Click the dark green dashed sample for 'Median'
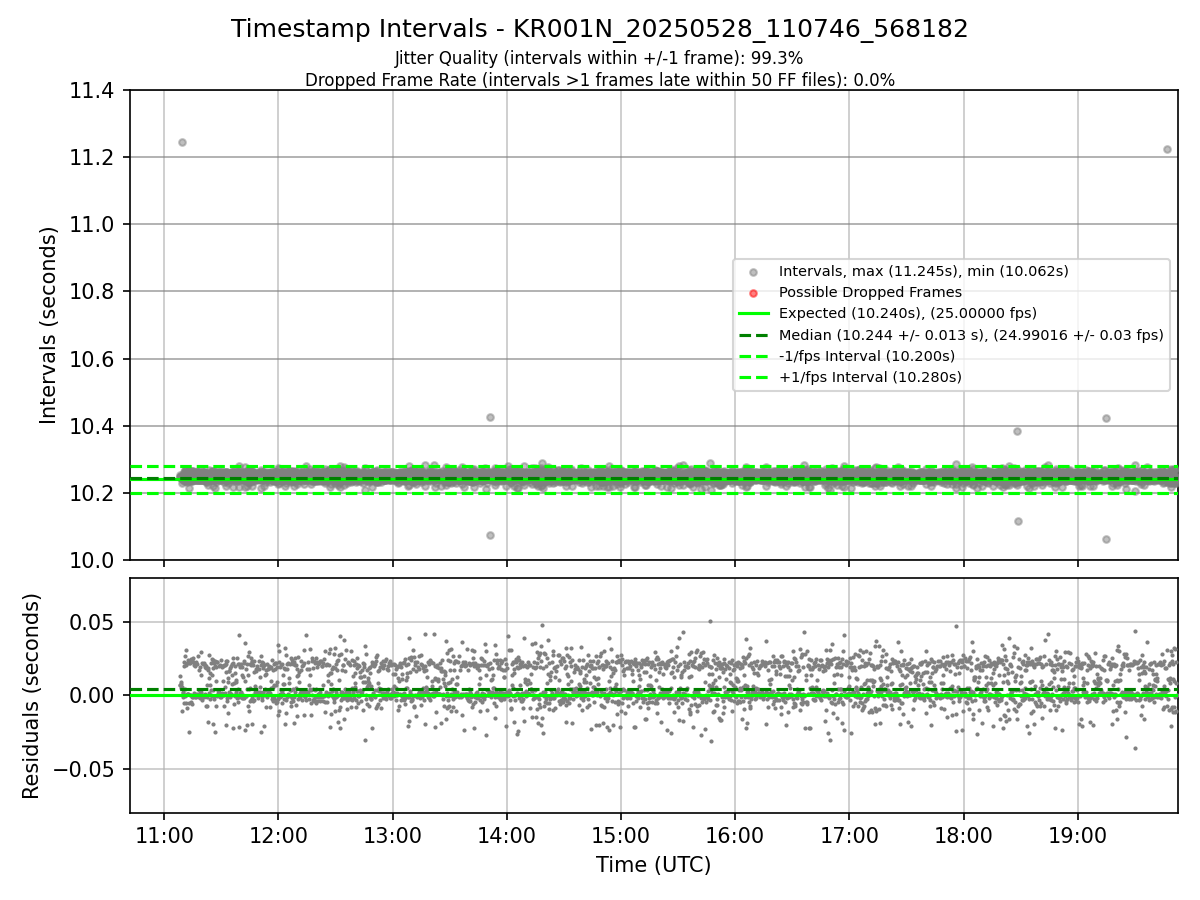Image resolution: width=1200 pixels, height=900 pixels. click(754, 335)
